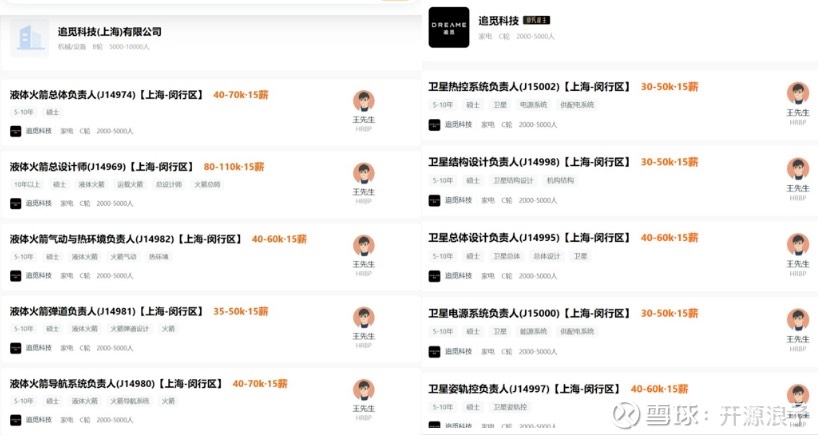Image resolution: width=834 pixels, height=441 pixels.
Task: Click the 80-110k·15薪 salary label
Action: pos(233,167)
